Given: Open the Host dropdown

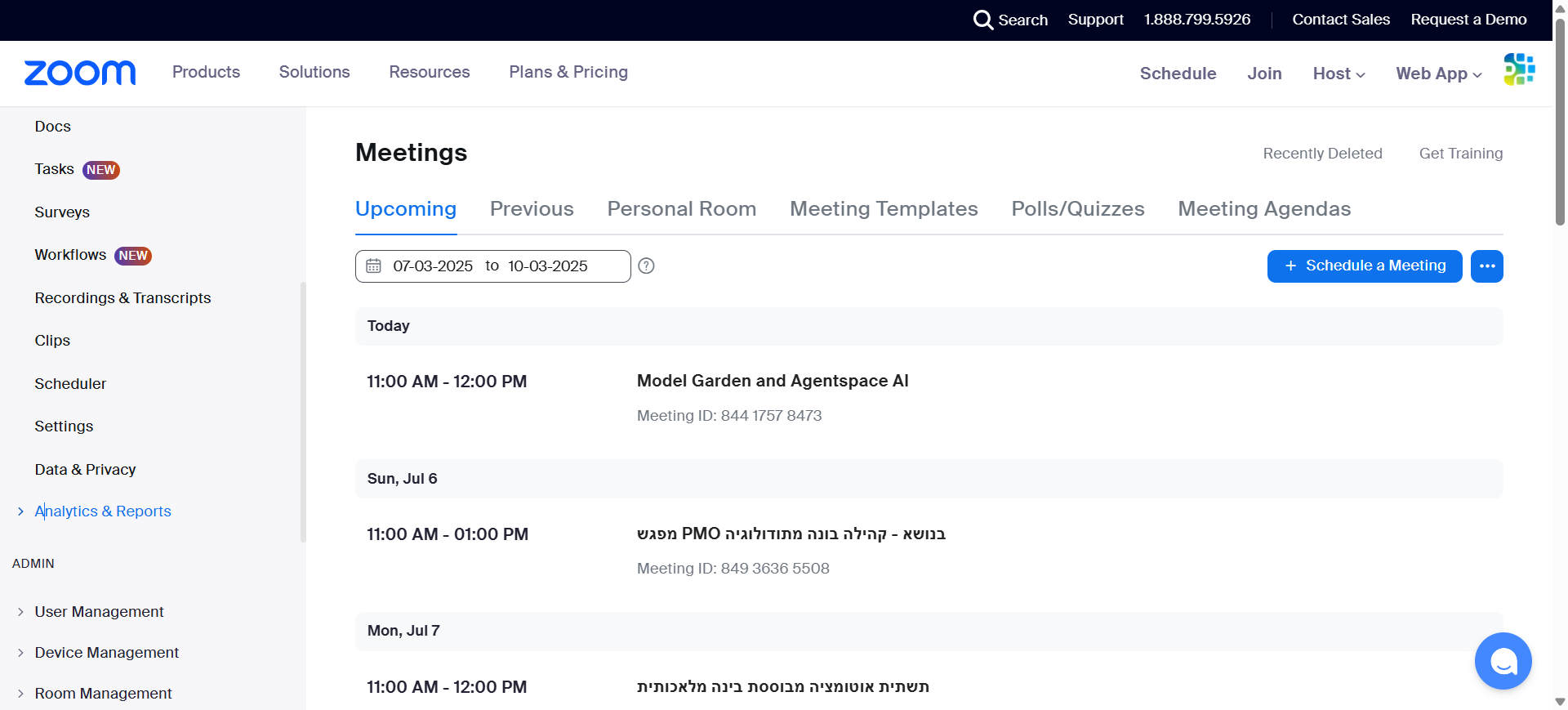Looking at the screenshot, I should 1339,74.
